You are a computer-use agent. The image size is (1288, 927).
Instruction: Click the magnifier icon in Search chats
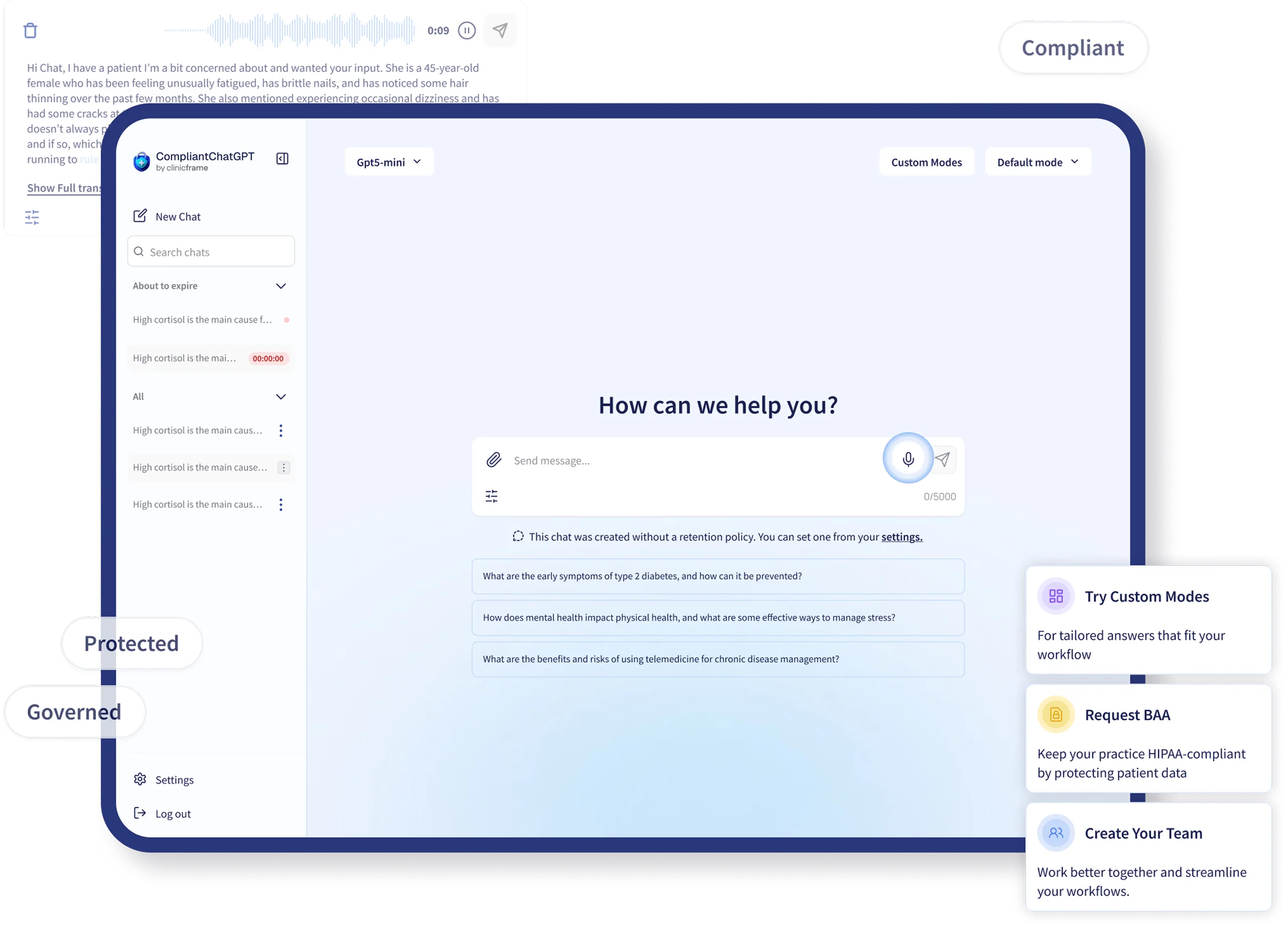138,252
